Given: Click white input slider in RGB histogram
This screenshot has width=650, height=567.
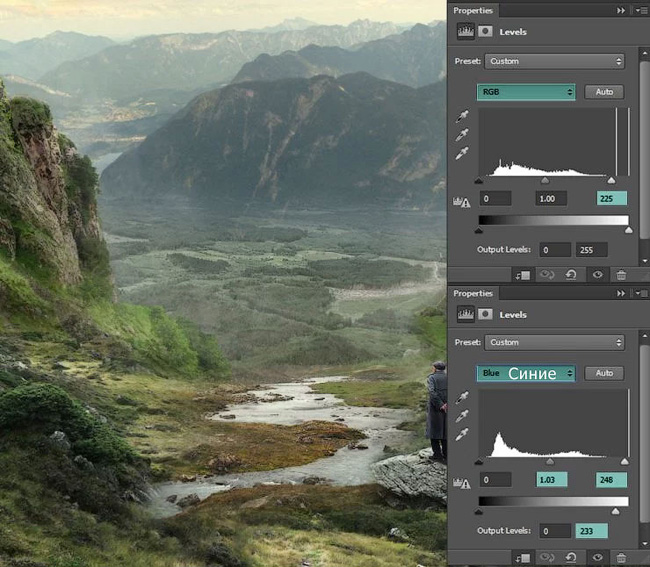Looking at the screenshot, I should 611,181.
